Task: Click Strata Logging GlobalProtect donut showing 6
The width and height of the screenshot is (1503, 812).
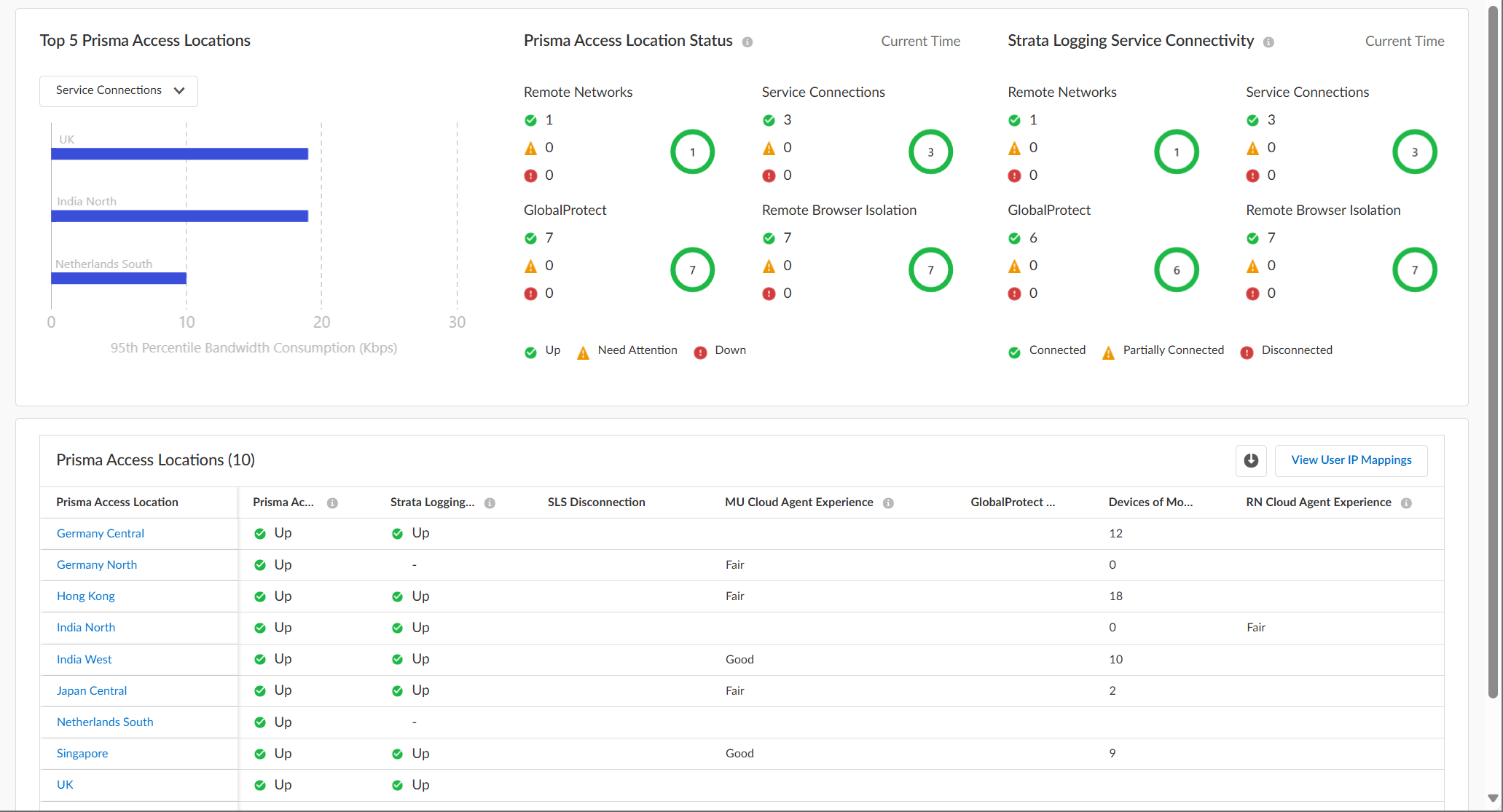Action: coord(1176,270)
